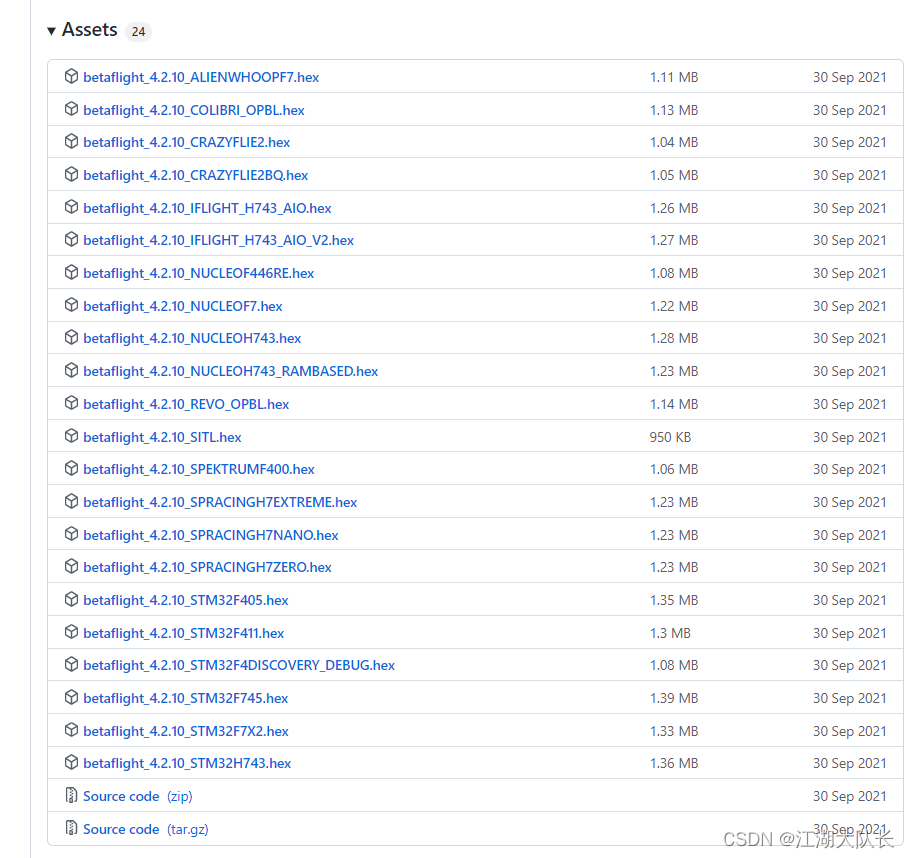Viewport: 910px width, 858px height.
Task: Click package icon beside STM32F7X2.hex
Action: 71,730
